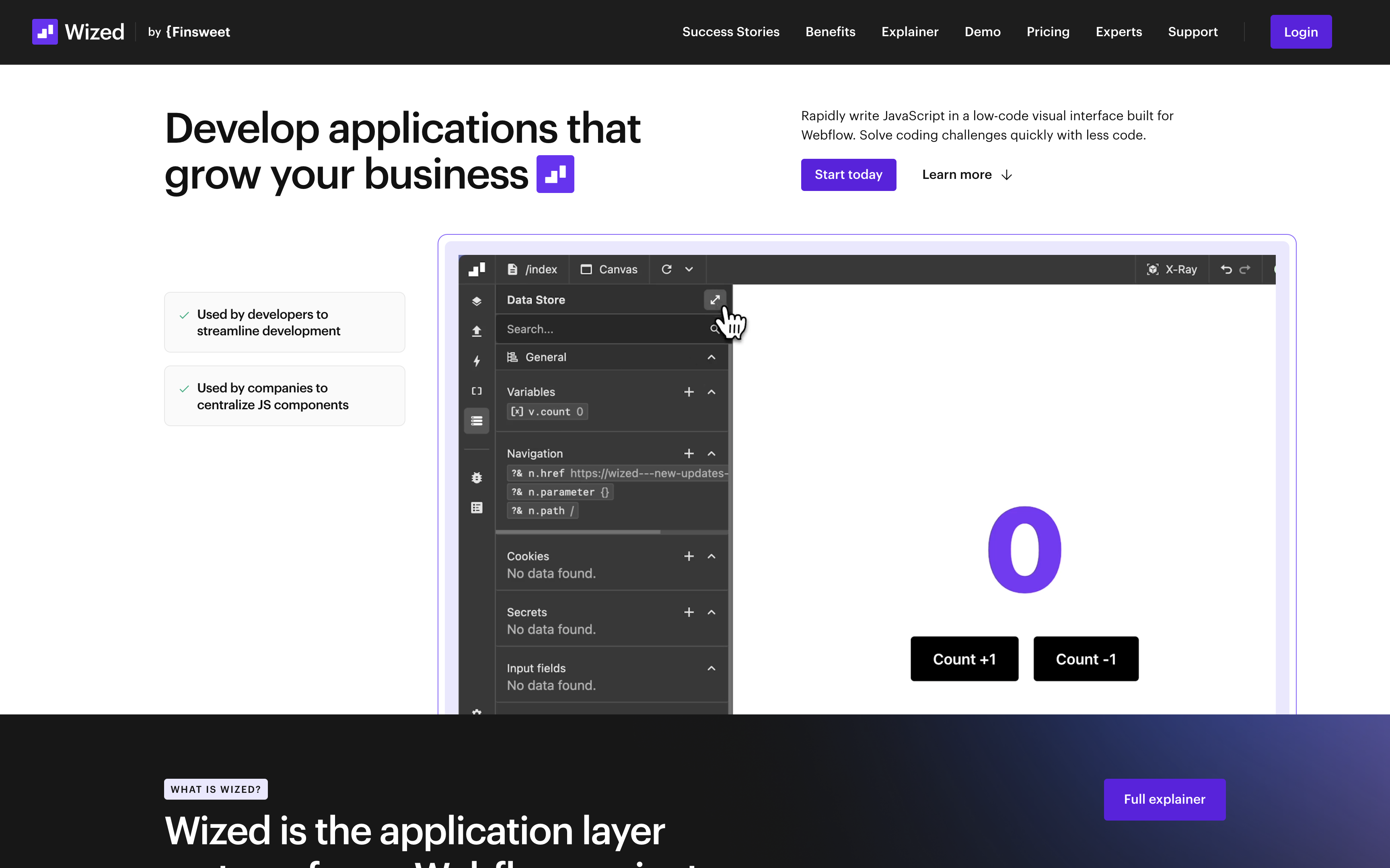Viewport: 1390px width, 868px height.
Task: Open Demo from the navigation
Action: [982, 32]
